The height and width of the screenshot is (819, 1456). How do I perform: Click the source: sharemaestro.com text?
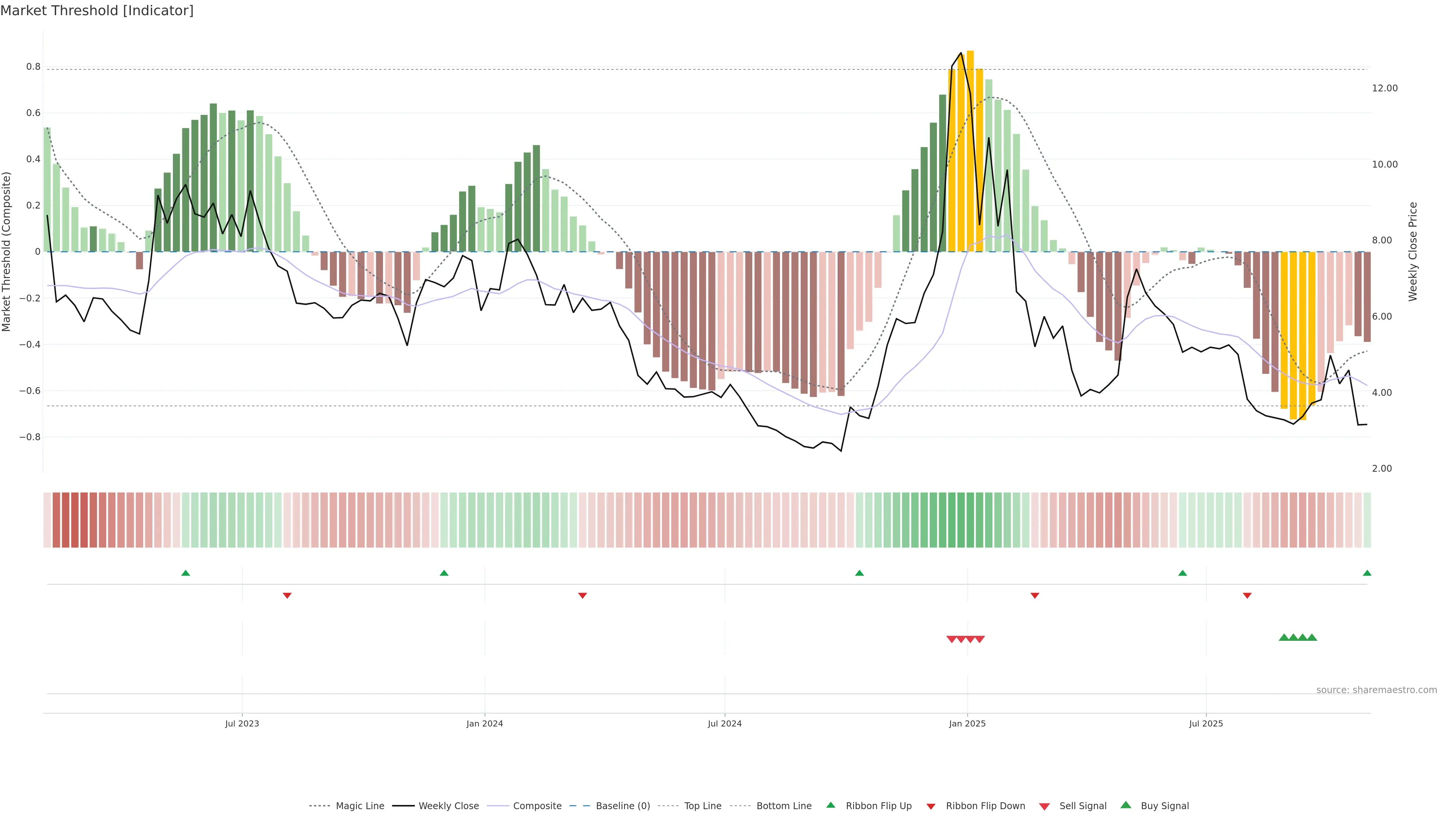1376,690
